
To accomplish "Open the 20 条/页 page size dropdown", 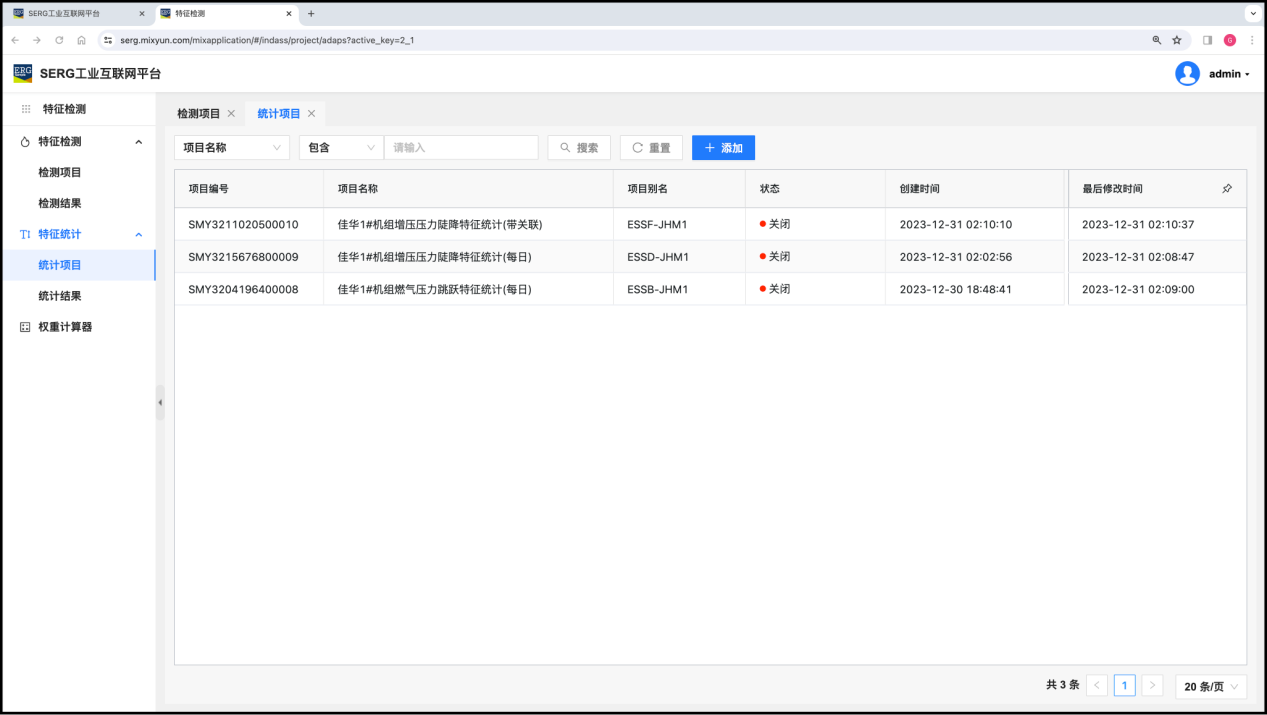I will click(1210, 686).
